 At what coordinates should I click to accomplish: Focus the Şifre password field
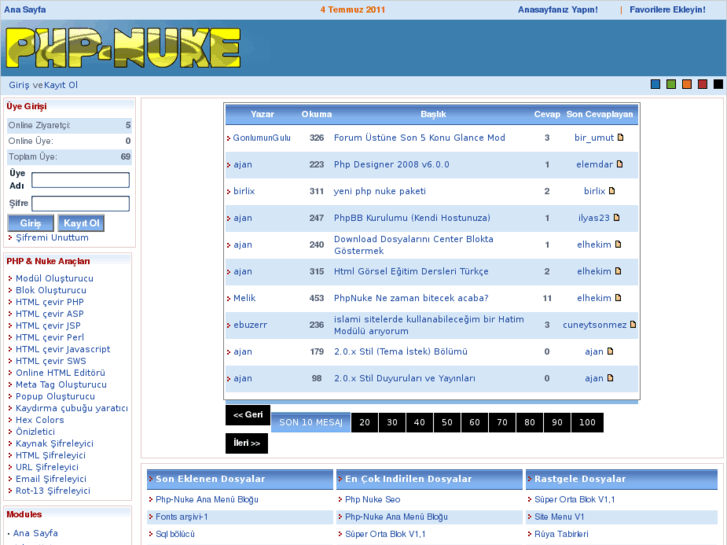(80, 203)
